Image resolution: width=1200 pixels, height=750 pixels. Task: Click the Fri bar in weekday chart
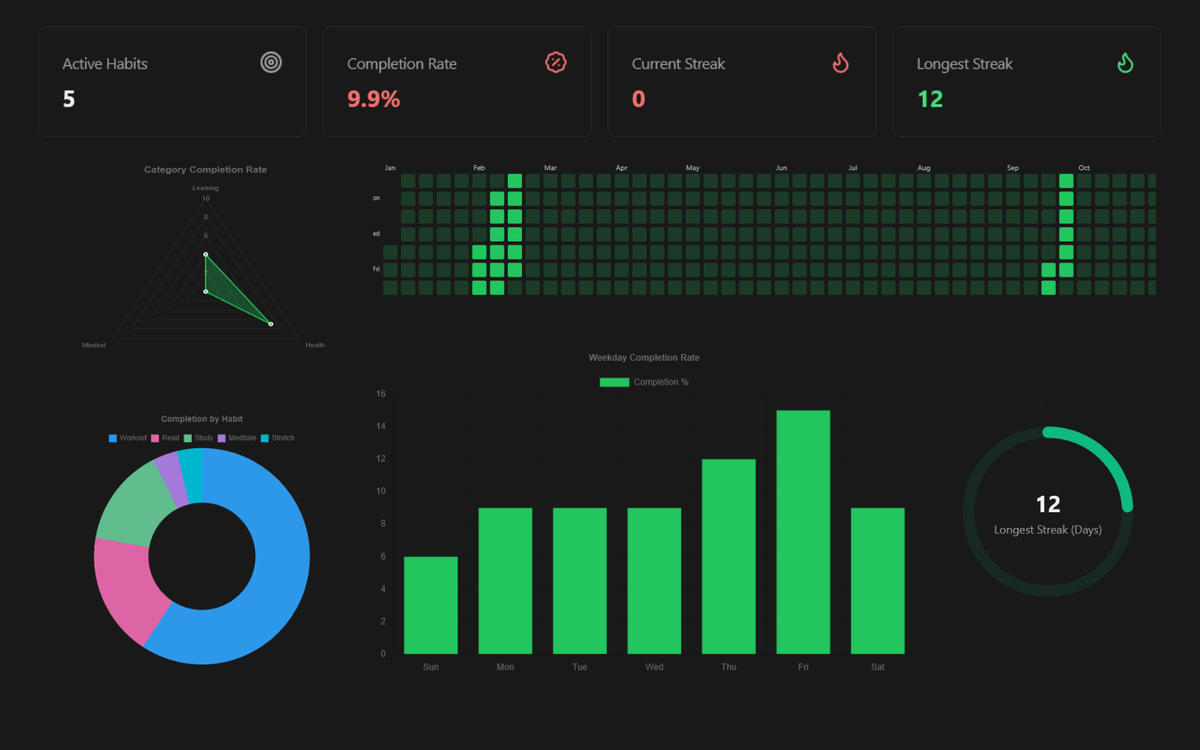(x=803, y=532)
